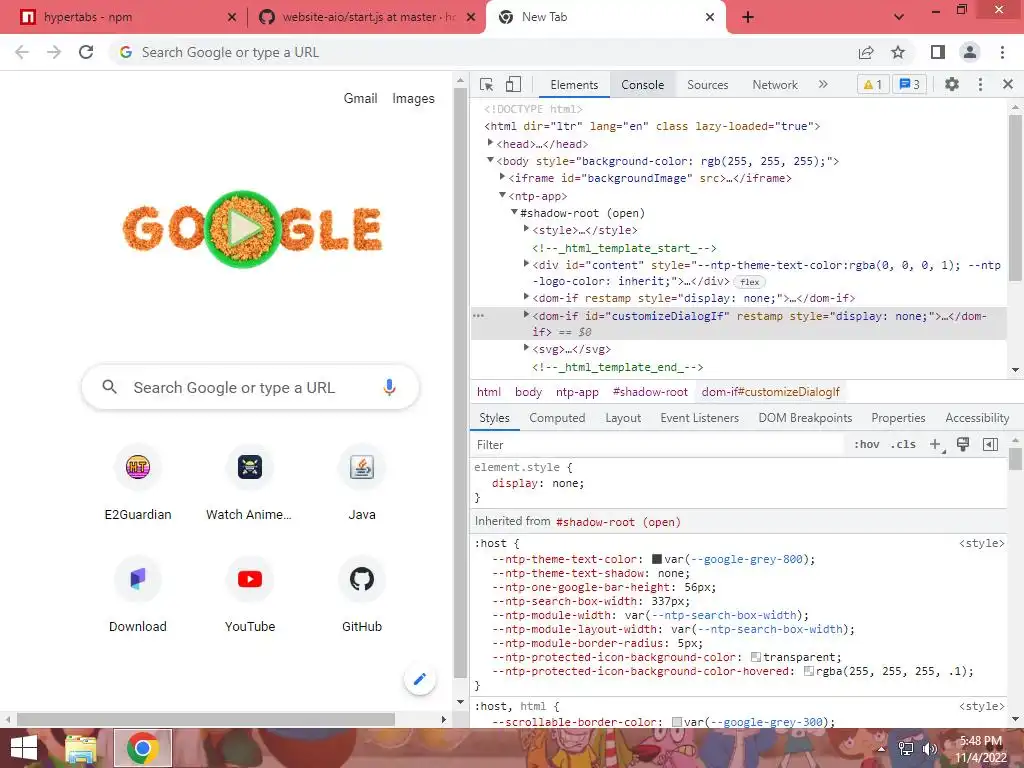Click the inspect element picker icon

click(487, 84)
